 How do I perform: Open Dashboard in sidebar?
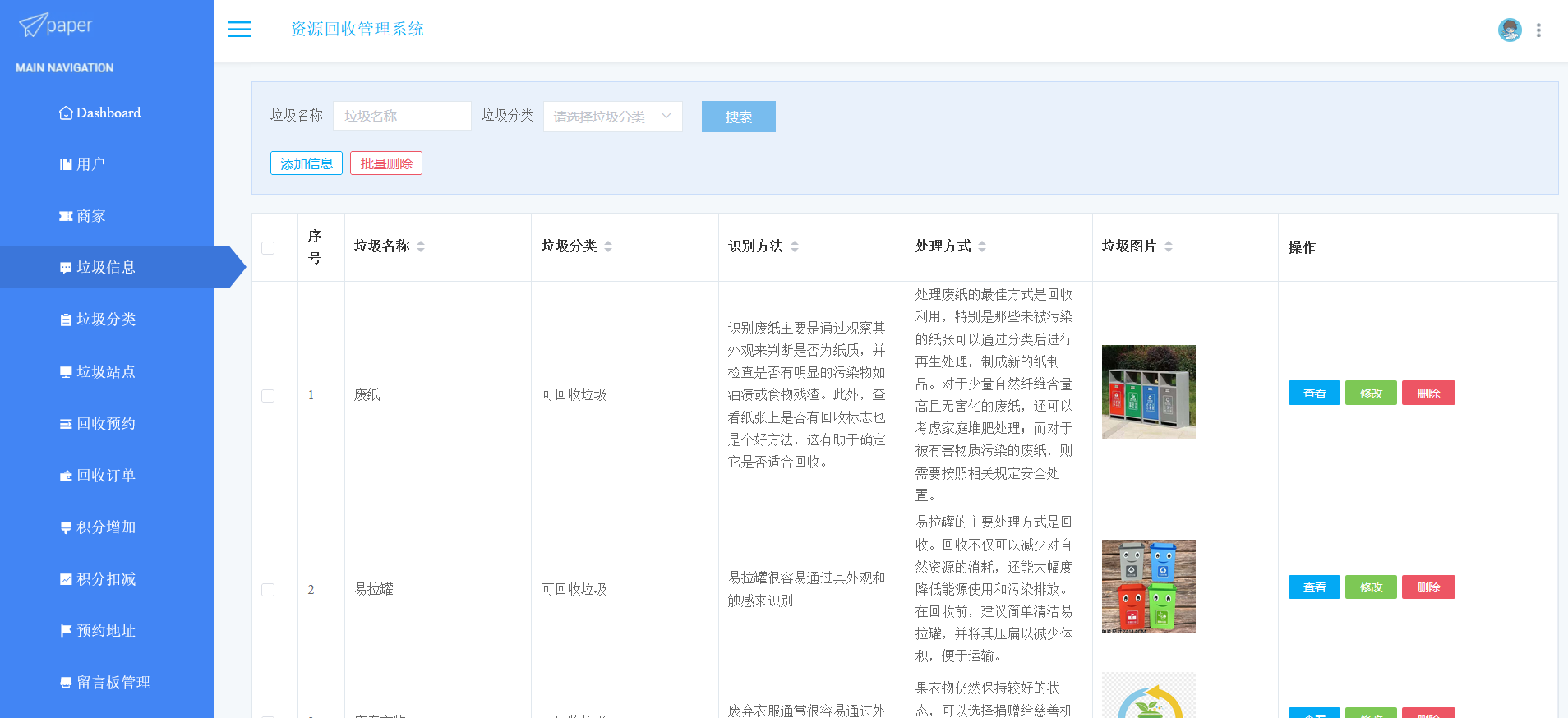(x=108, y=113)
